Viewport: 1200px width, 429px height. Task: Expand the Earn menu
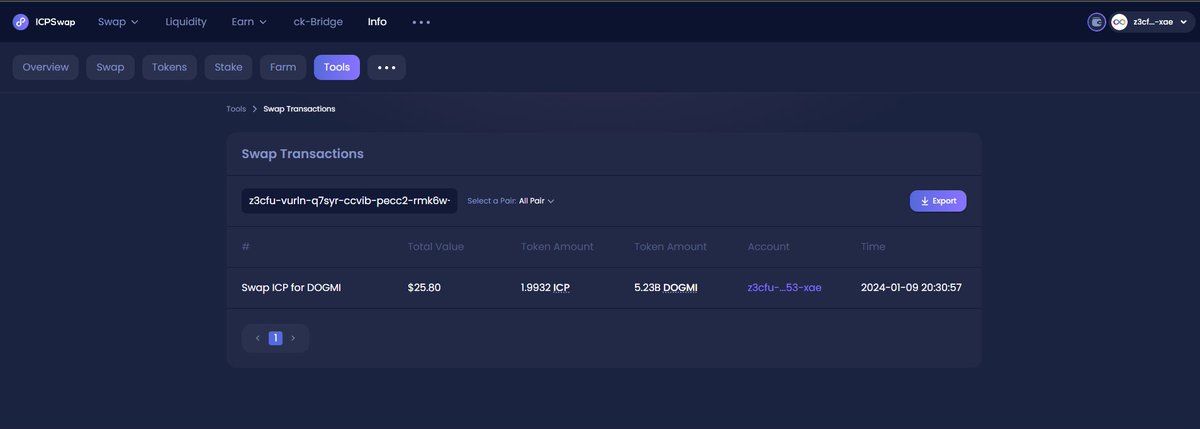(x=249, y=21)
